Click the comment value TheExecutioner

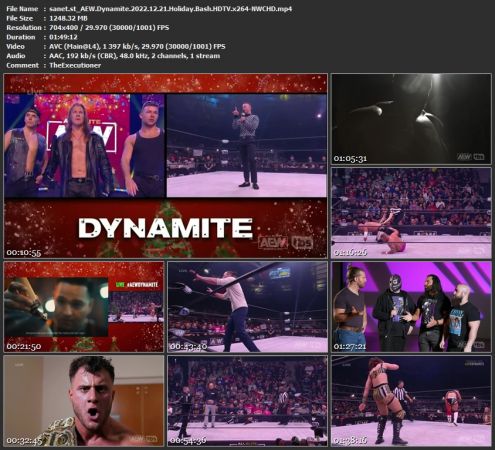point(75,65)
